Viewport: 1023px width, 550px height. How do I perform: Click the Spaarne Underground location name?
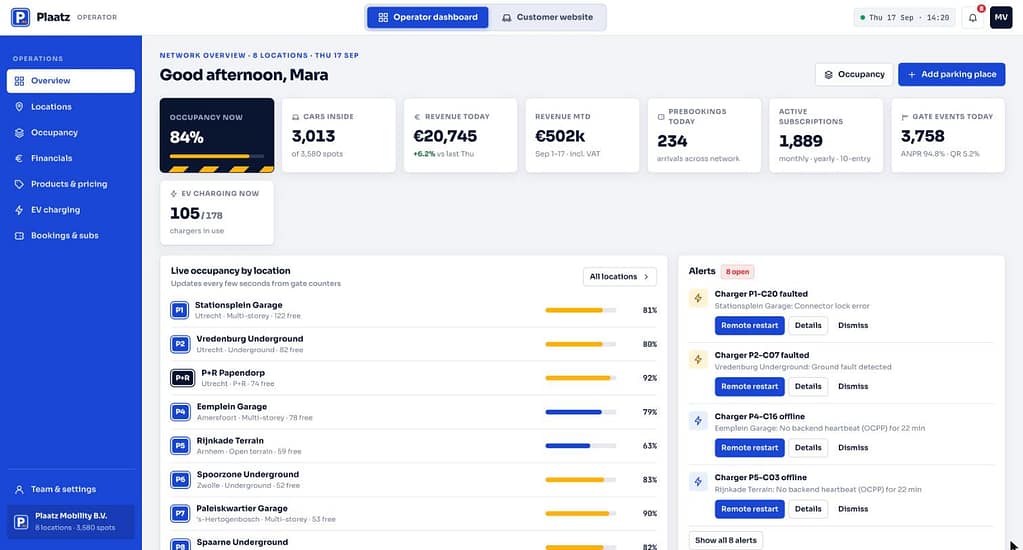point(242,542)
